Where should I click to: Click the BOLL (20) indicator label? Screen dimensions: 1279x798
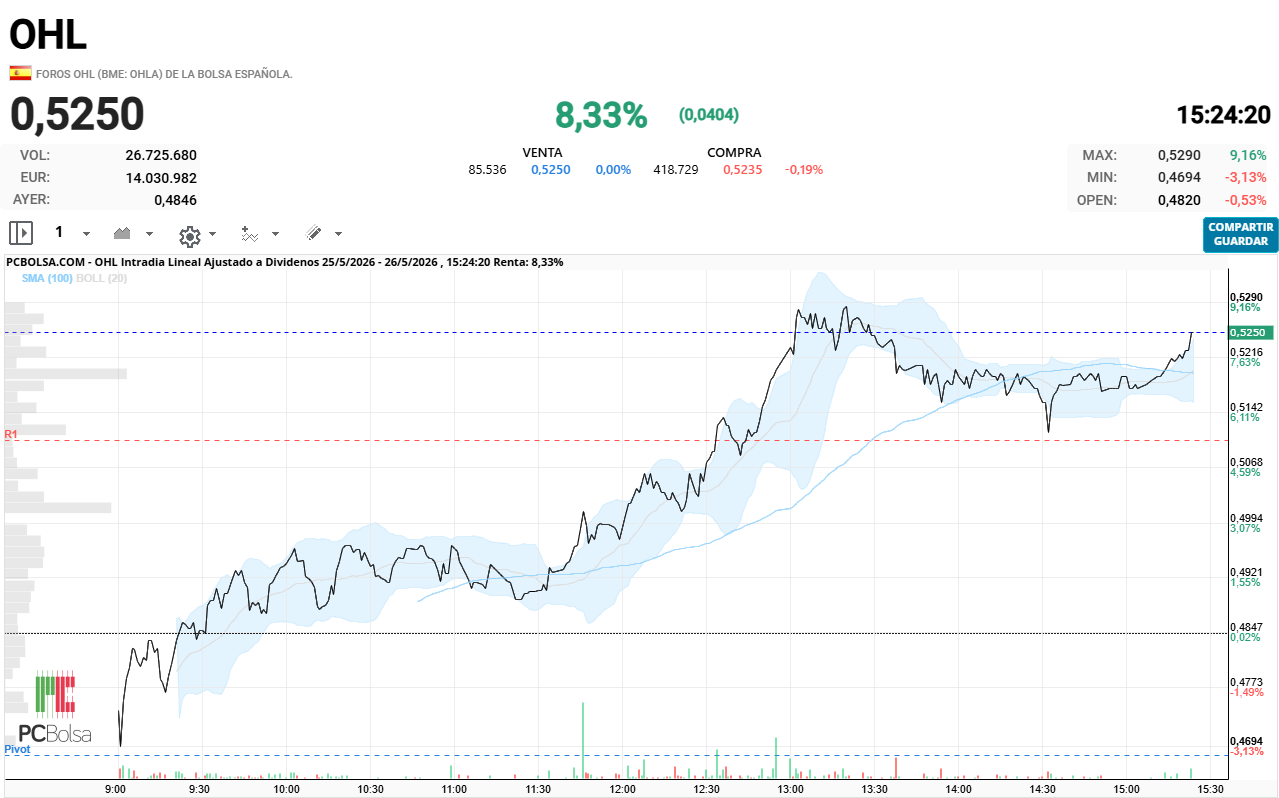click(101, 278)
